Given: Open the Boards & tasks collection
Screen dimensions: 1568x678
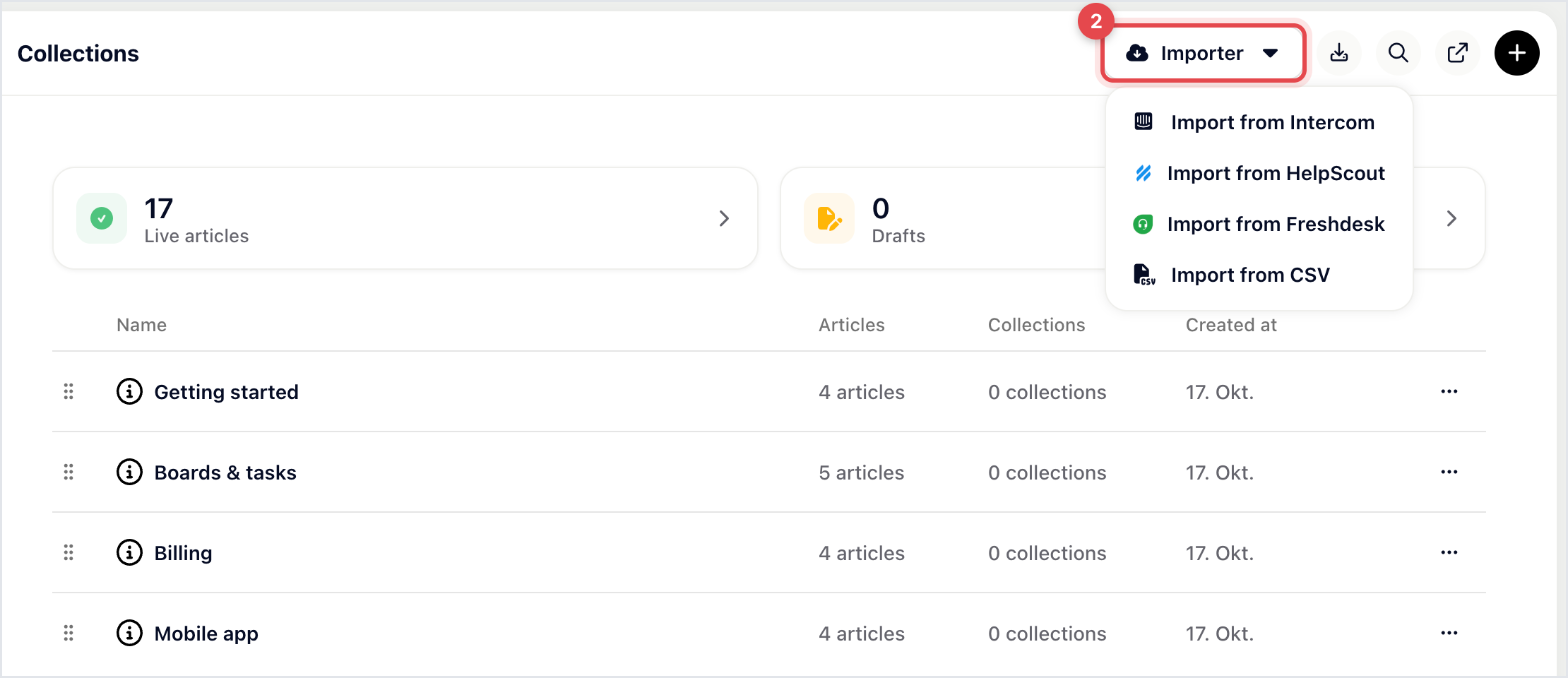Looking at the screenshot, I should (x=225, y=472).
